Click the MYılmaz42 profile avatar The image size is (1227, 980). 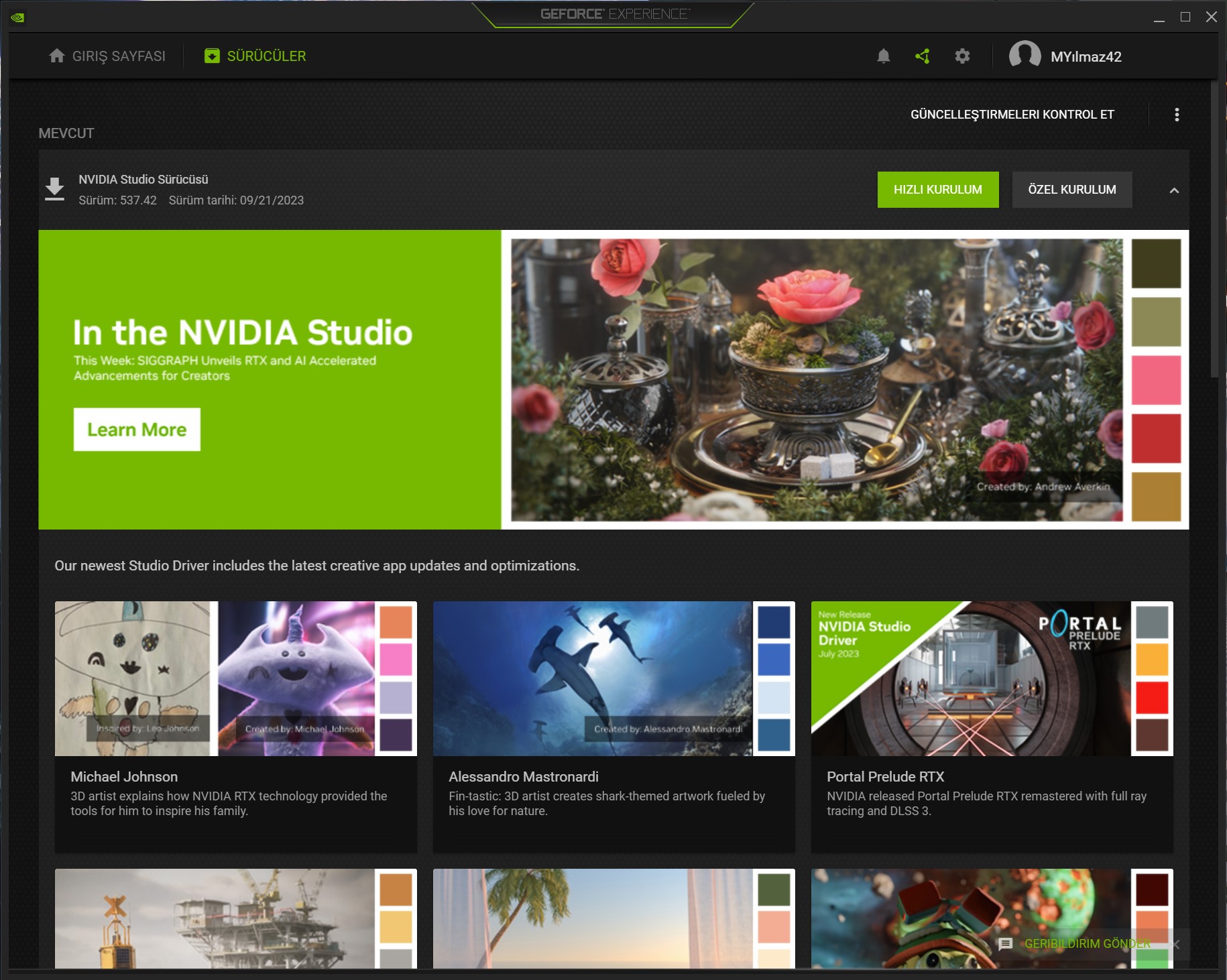tap(1025, 55)
